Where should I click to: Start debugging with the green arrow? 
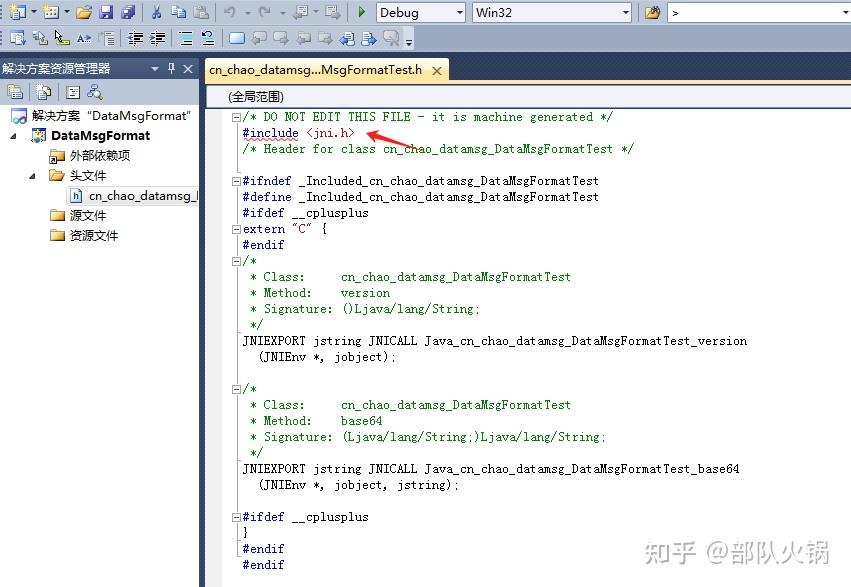click(x=361, y=11)
